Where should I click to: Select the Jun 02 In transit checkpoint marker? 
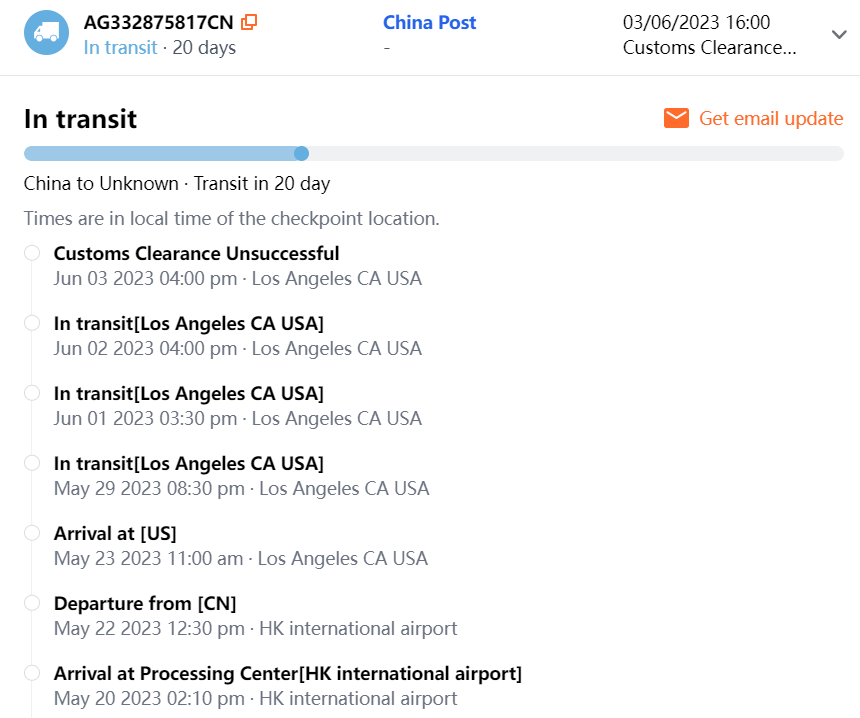click(x=32, y=323)
